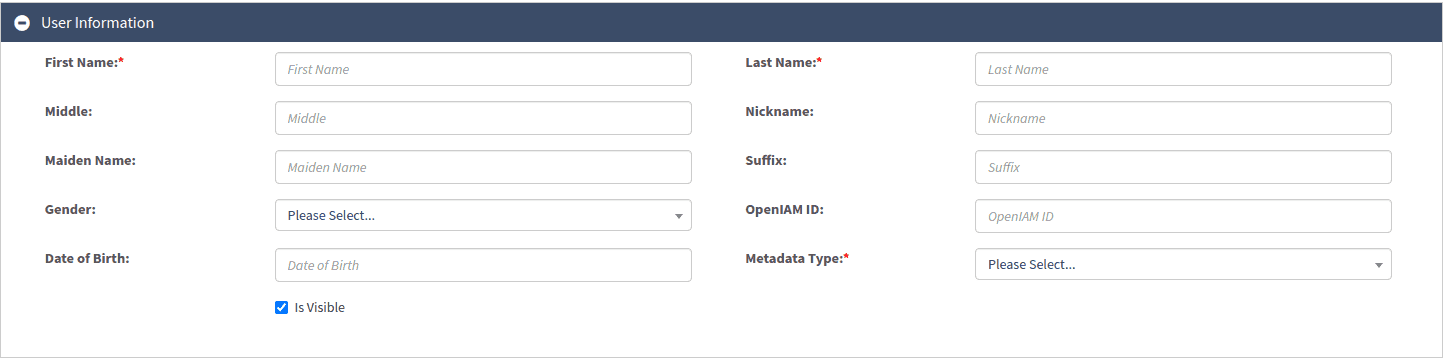1444x362 pixels.
Task: Select the Maiden Name text box
Action: (483, 167)
